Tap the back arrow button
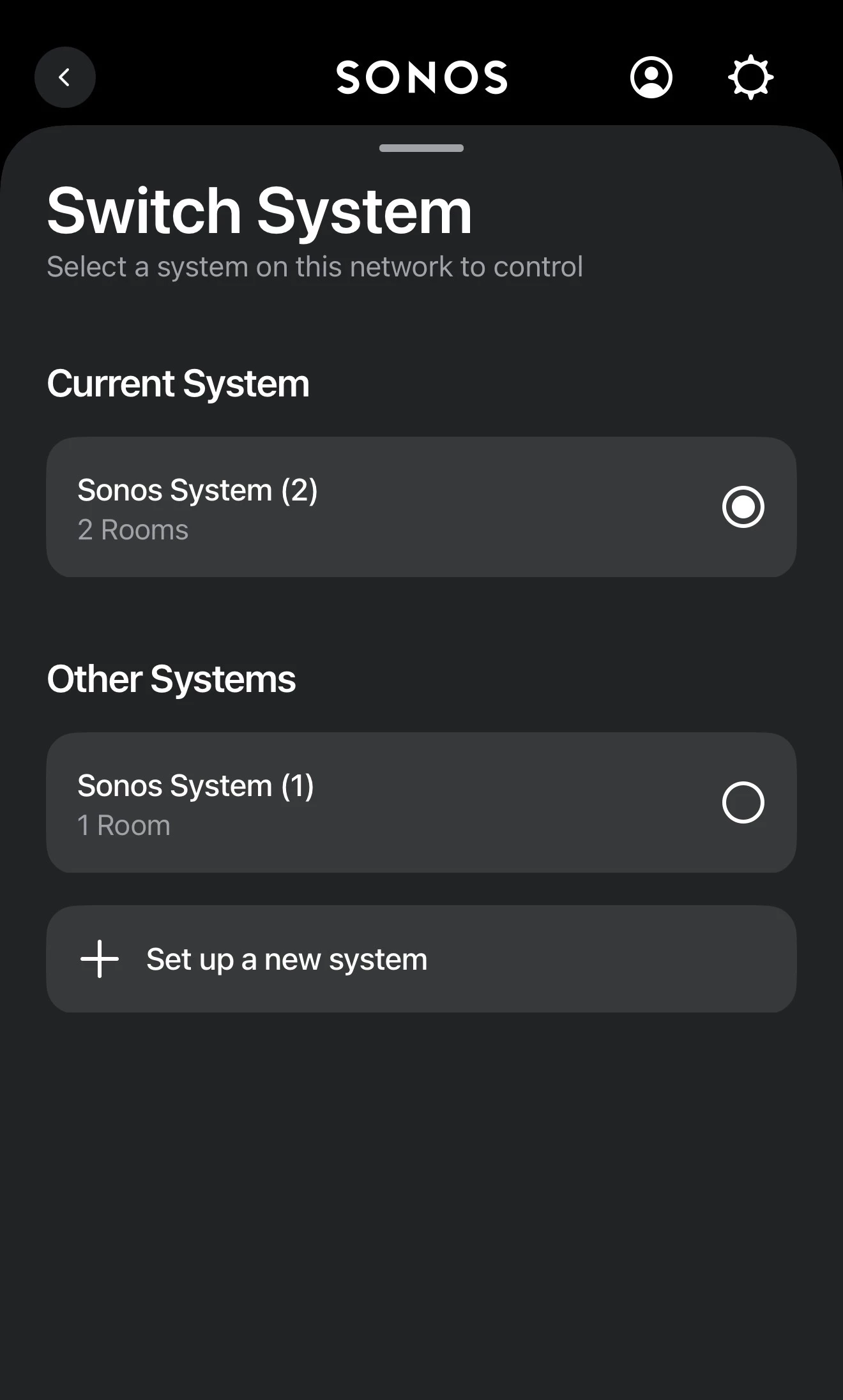Screen dimensions: 843x1400 [x=65, y=77]
